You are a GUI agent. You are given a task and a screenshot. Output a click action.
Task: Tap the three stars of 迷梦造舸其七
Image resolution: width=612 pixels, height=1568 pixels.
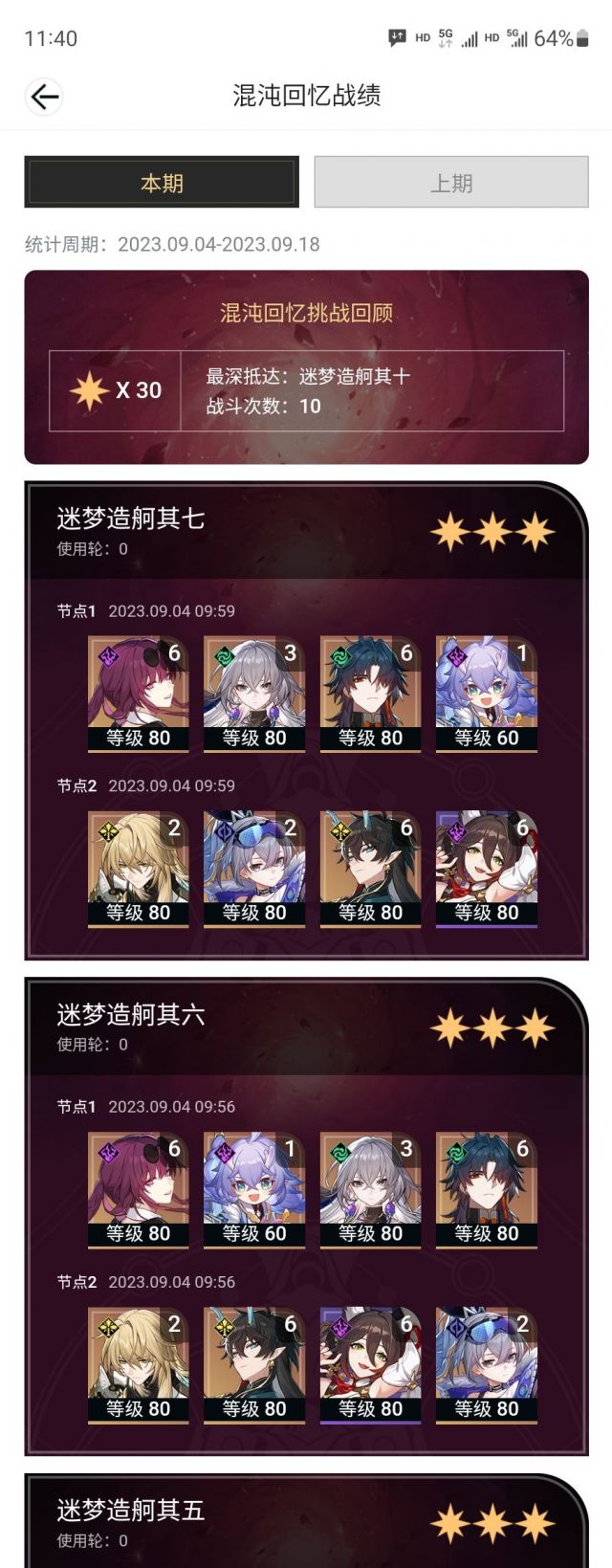tap(492, 531)
